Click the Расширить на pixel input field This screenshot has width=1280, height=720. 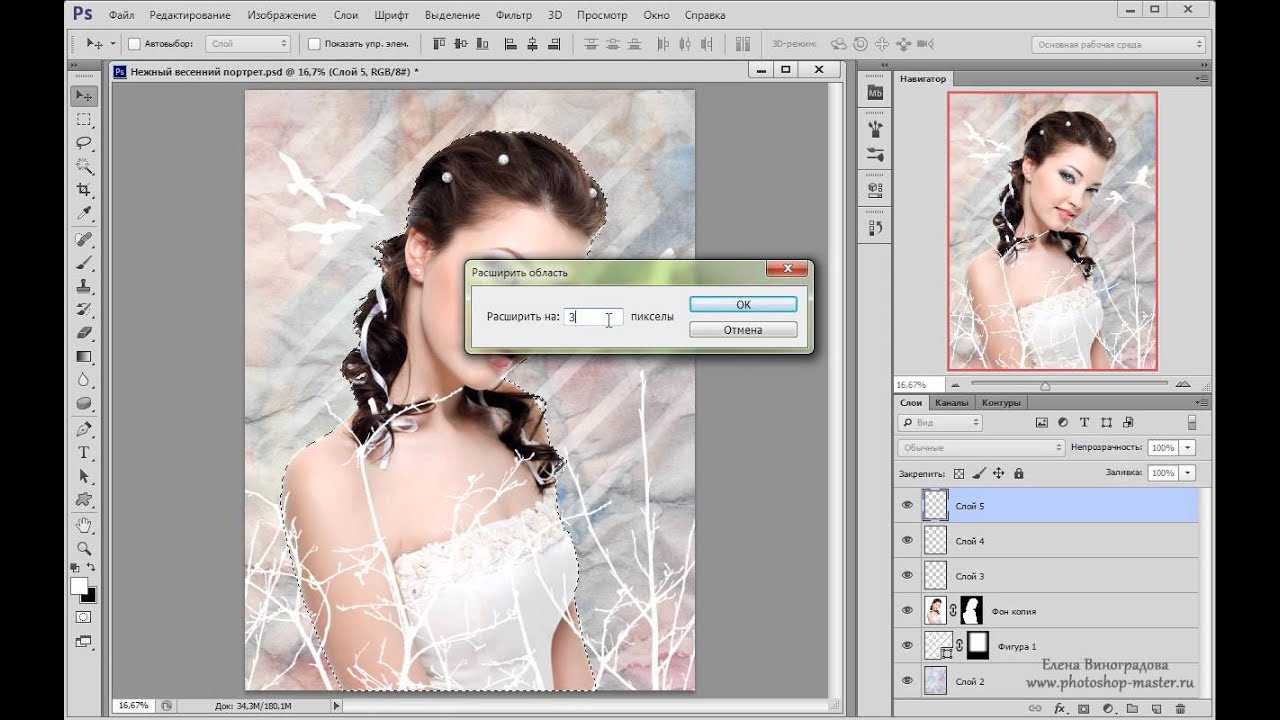594,317
